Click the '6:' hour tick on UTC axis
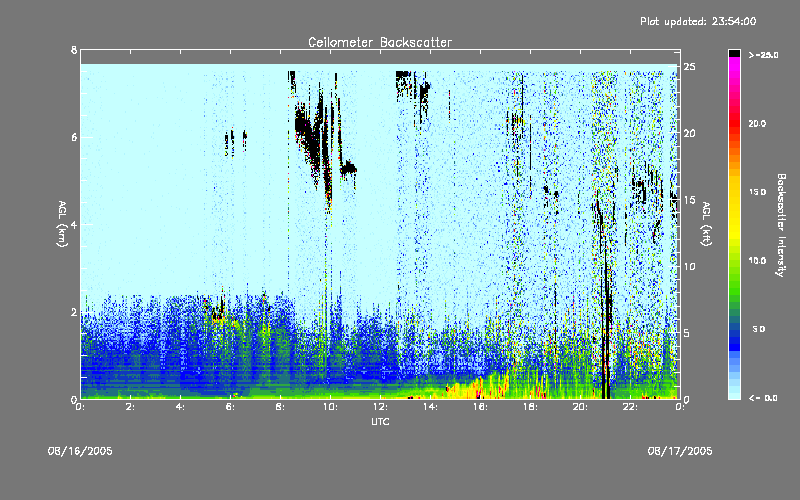Image resolution: width=800 pixels, height=500 pixels. pyautogui.click(x=230, y=407)
